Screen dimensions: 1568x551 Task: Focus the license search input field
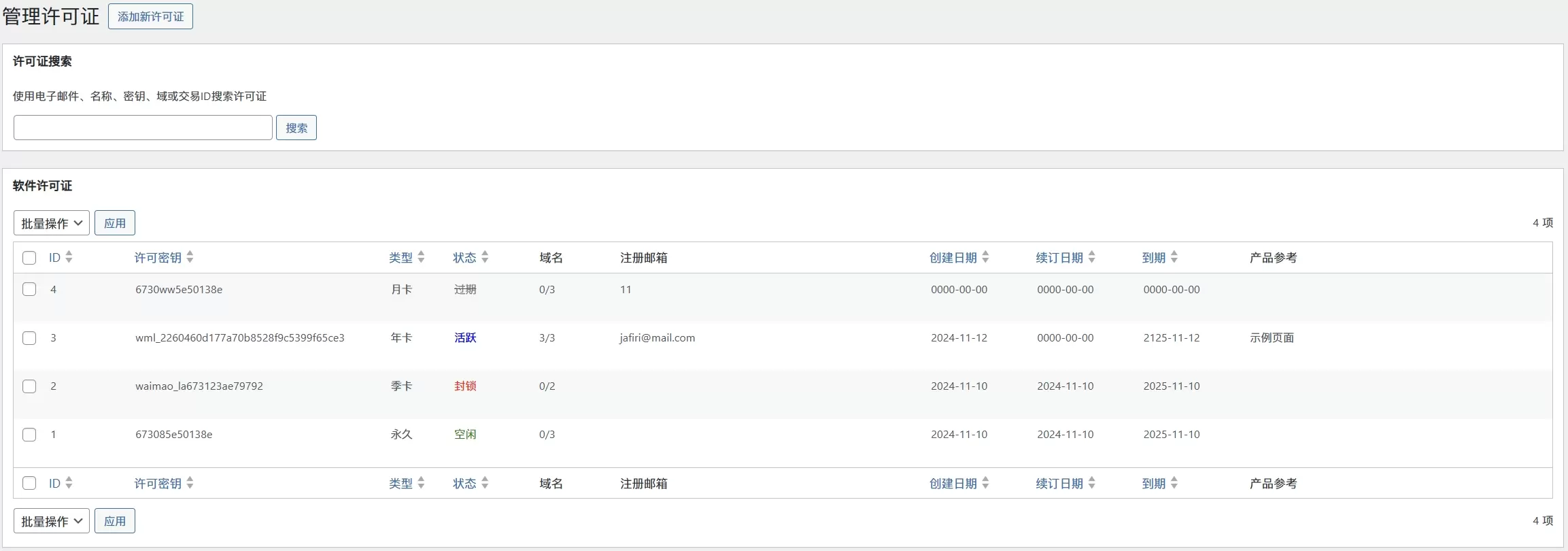click(143, 128)
